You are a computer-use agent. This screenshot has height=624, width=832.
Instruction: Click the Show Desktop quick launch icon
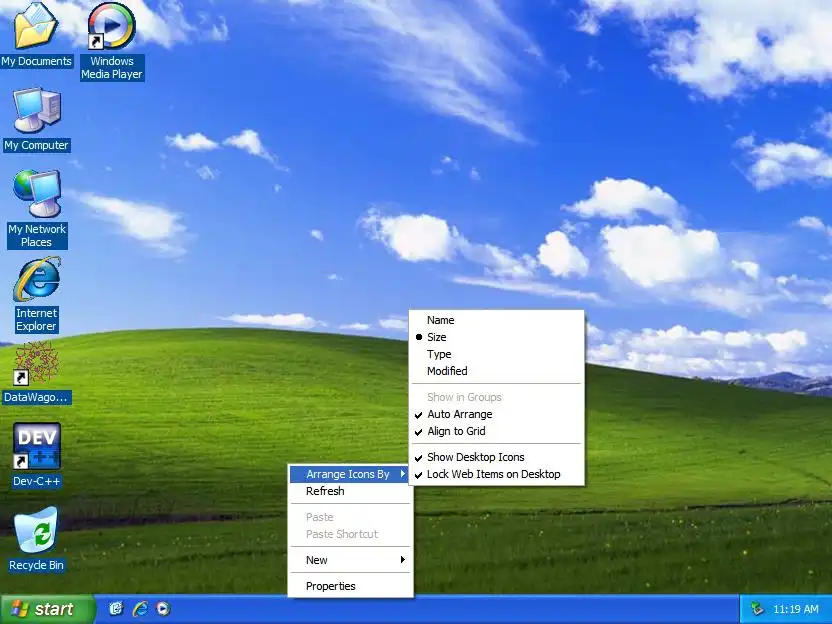coord(116,609)
